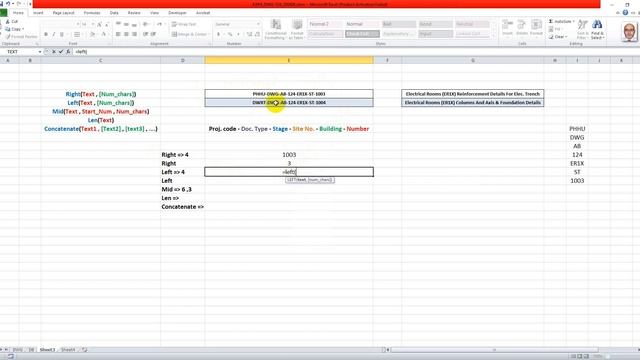Click the Excel Help question mark icon
Viewport: 640px width, 360px height.
[x=625, y=13]
